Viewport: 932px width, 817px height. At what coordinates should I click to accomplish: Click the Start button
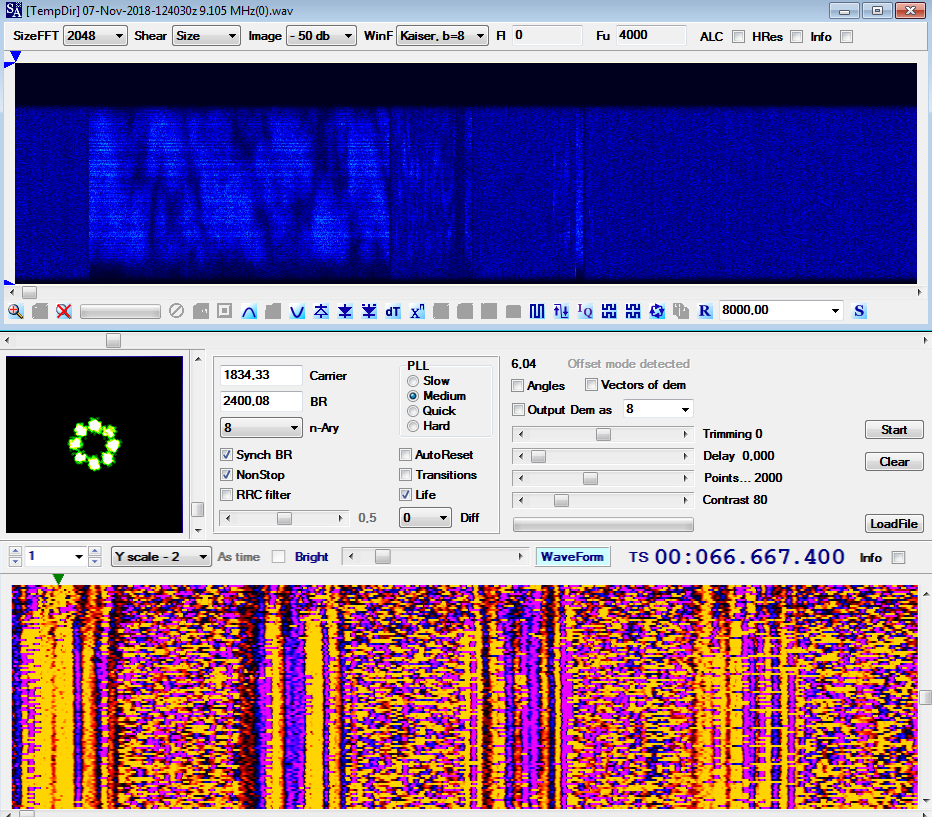pyautogui.click(x=894, y=430)
